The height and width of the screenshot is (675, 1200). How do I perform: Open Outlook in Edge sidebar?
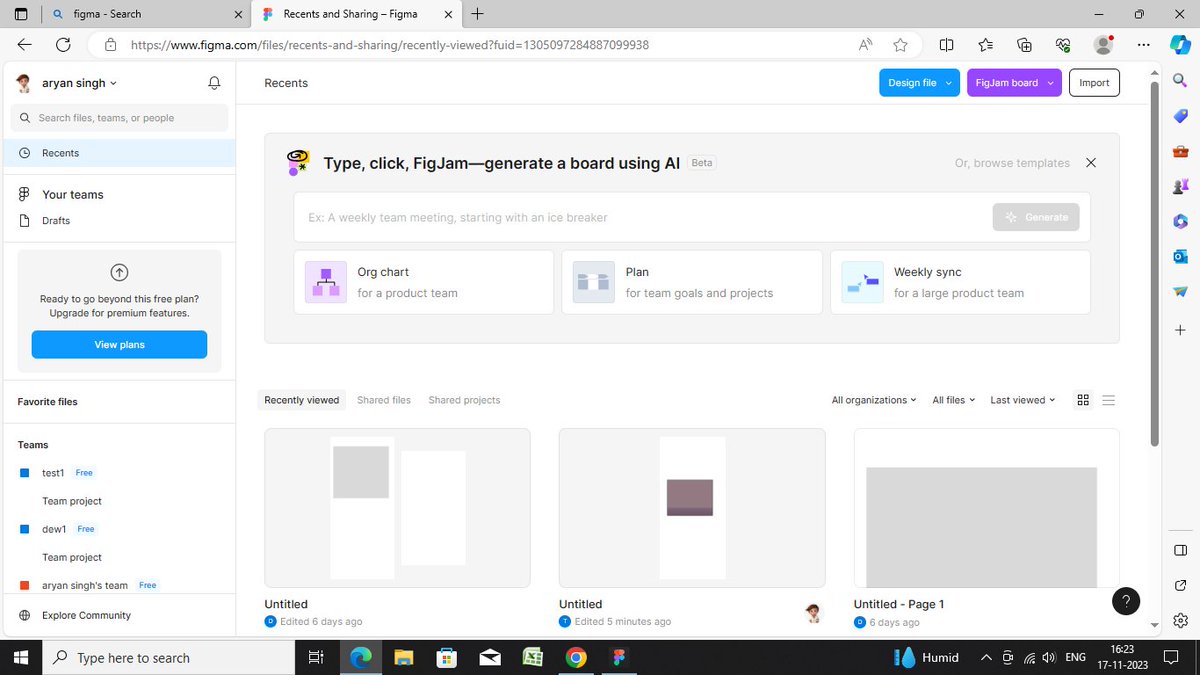coord(1180,256)
